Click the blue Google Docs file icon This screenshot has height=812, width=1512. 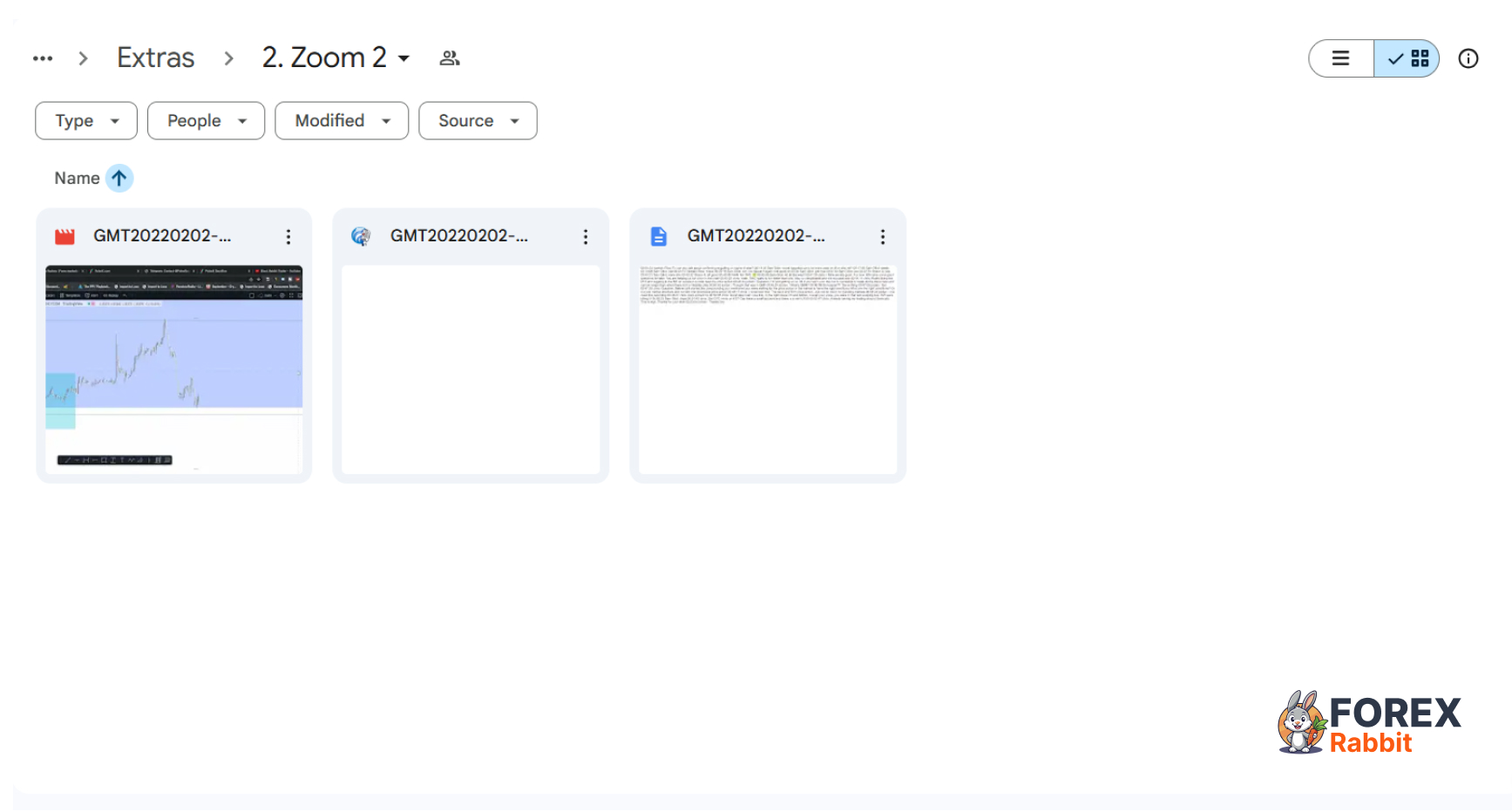[659, 236]
